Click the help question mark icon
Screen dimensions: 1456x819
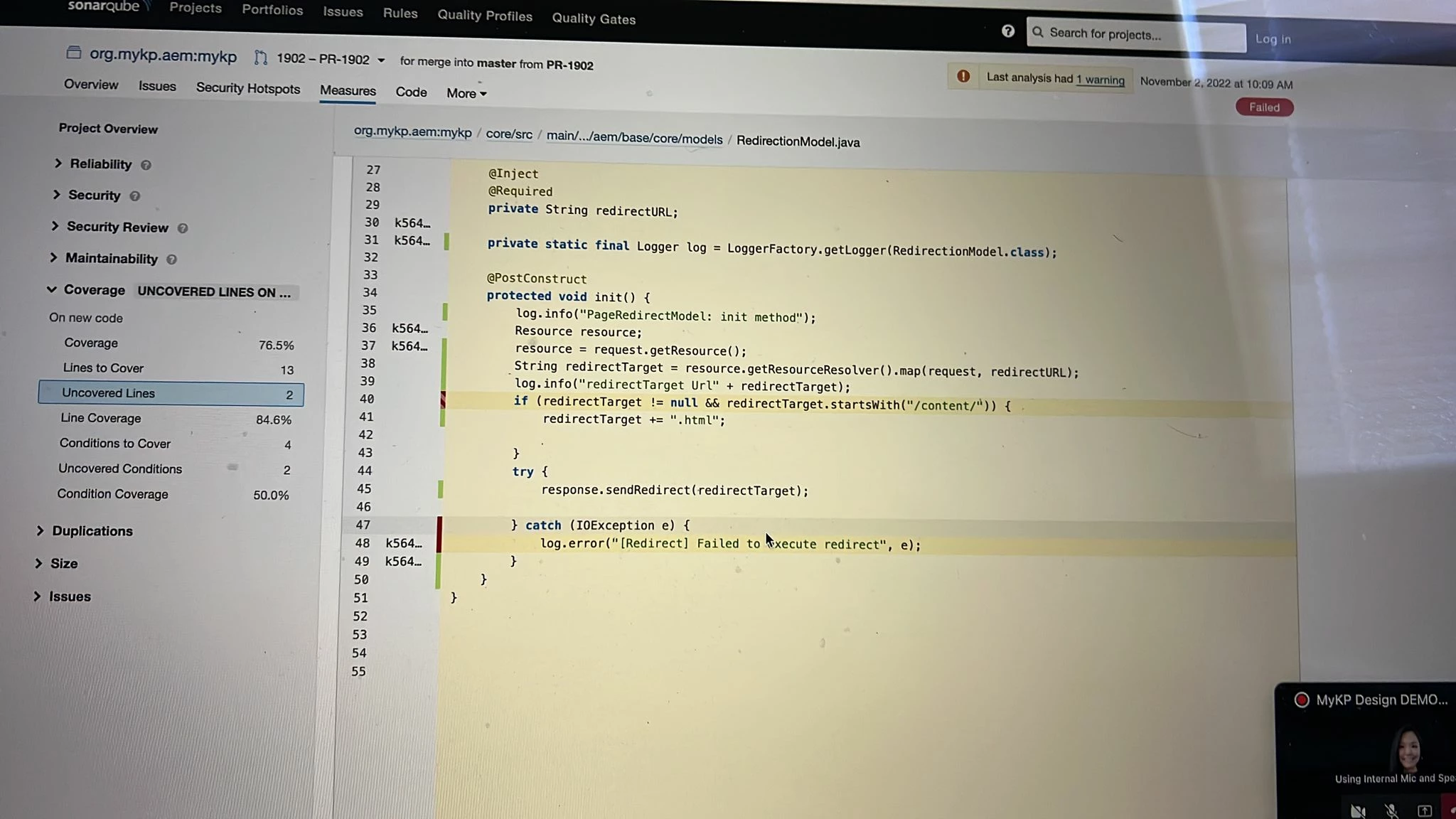click(x=1007, y=31)
